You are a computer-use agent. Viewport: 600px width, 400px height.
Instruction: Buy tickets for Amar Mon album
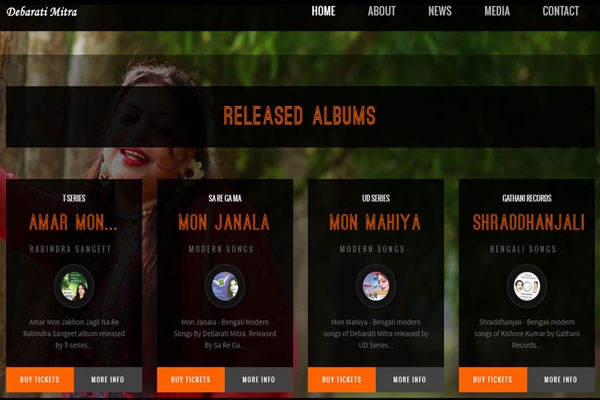(40, 379)
